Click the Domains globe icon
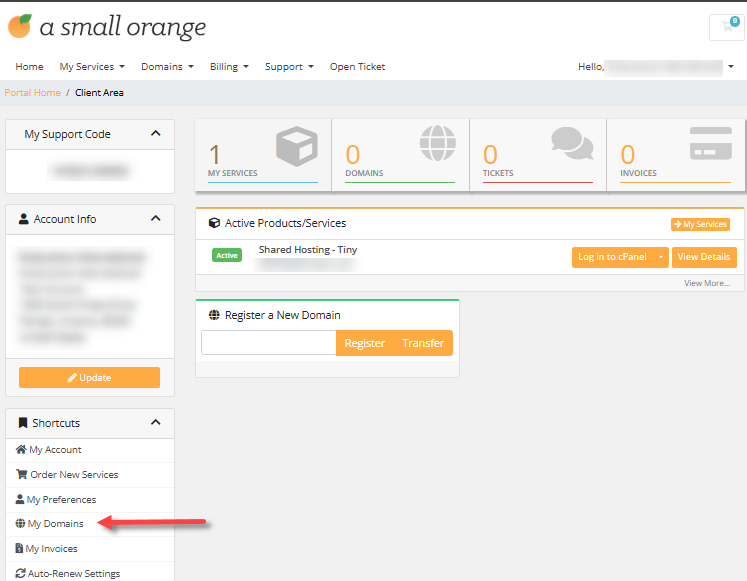The height and width of the screenshot is (581, 747). 437,143
